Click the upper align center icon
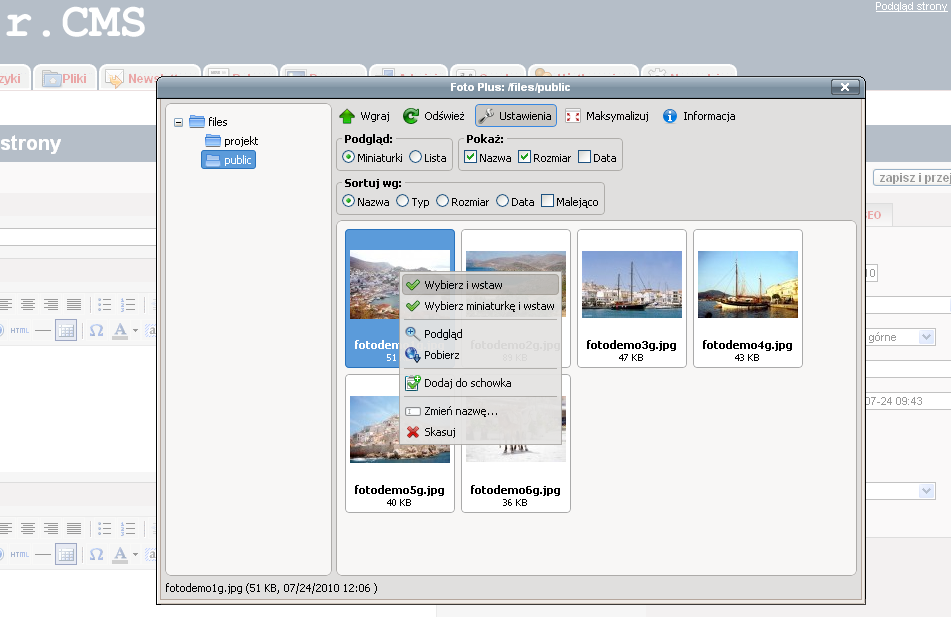951x617 pixels. coord(28,305)
